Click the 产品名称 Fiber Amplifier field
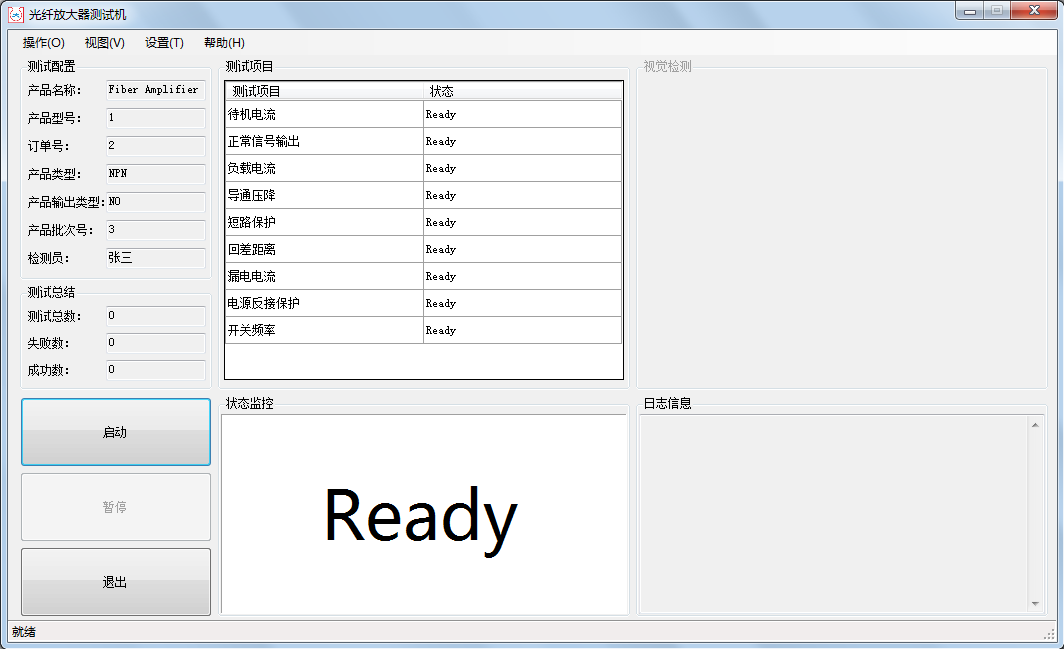The image size is (1064, 649). (155, 90)
